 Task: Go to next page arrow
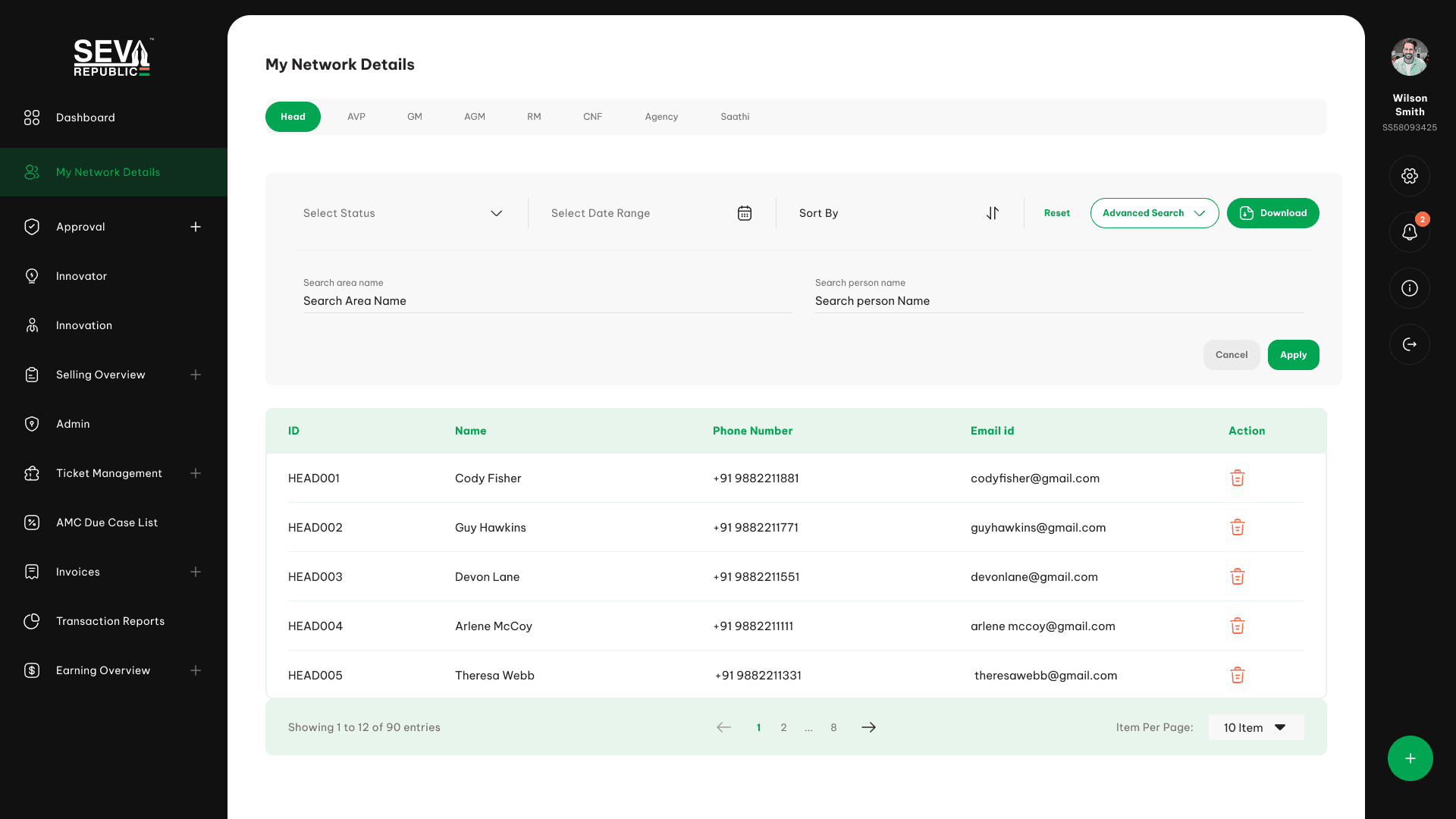click(868, 727)
